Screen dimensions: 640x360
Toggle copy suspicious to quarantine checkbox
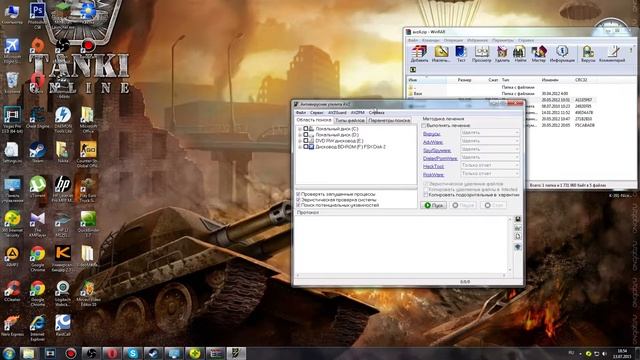(x=425, y=195)
